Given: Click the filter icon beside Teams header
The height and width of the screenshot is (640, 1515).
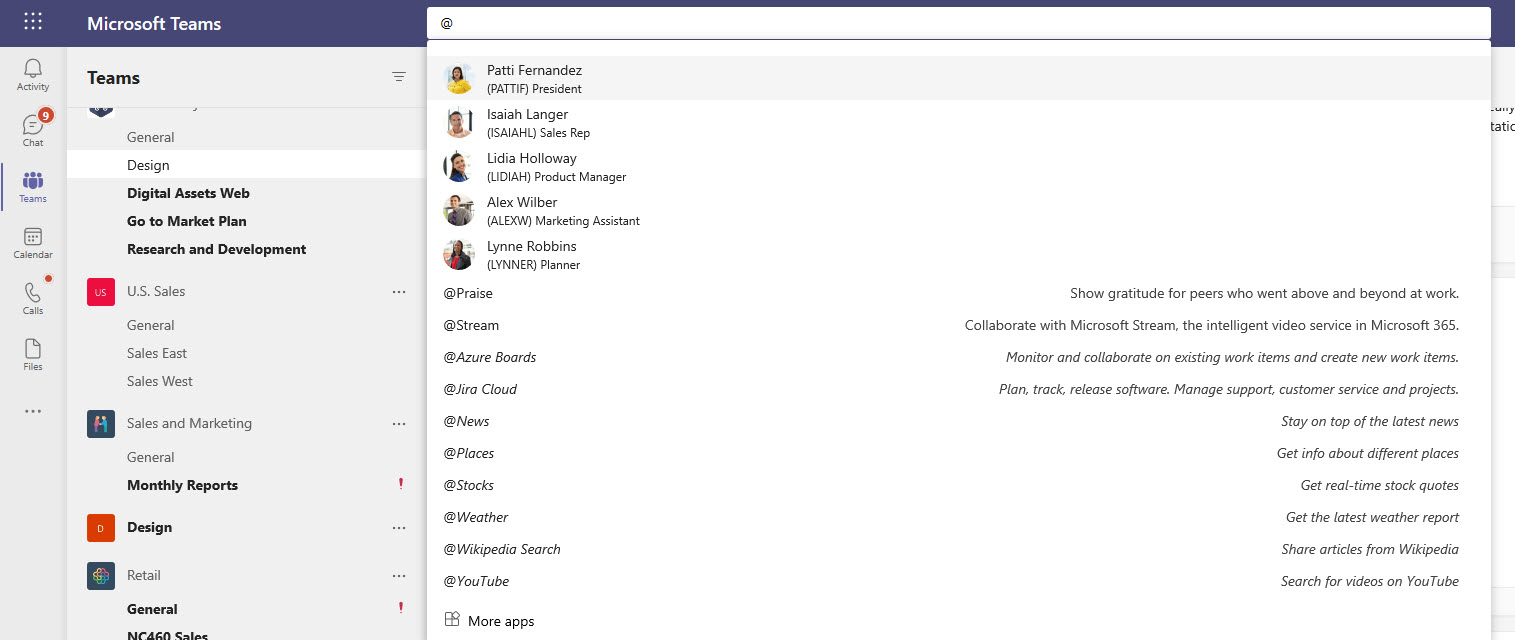Looking at the screenshot, I should click(x=399, y=77).
